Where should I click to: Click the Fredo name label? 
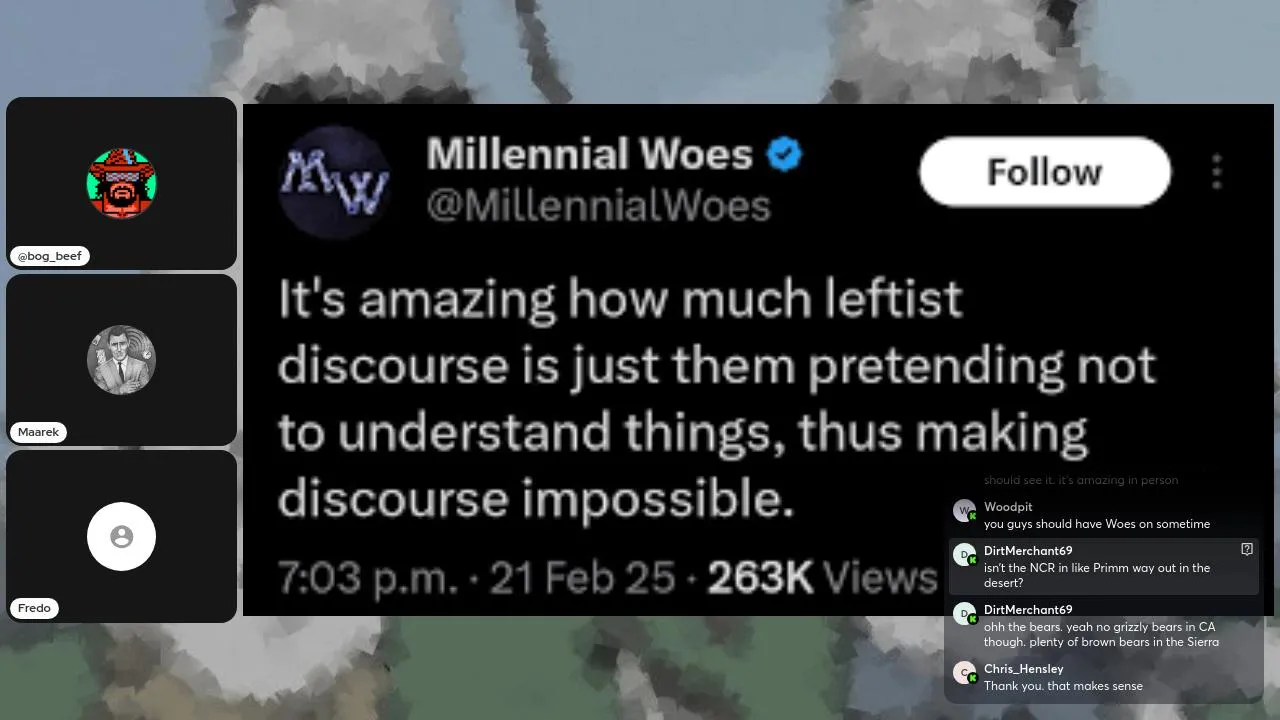click(34, 608)
